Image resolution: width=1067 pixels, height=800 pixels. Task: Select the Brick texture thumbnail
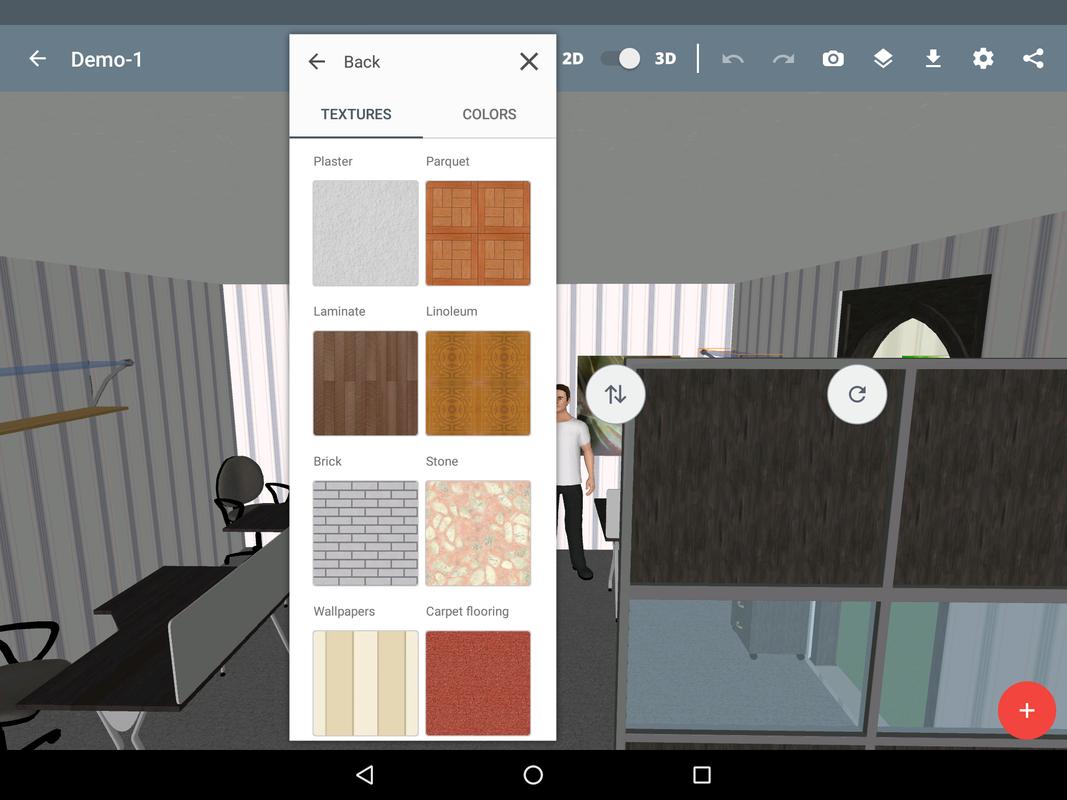point(365,533)
